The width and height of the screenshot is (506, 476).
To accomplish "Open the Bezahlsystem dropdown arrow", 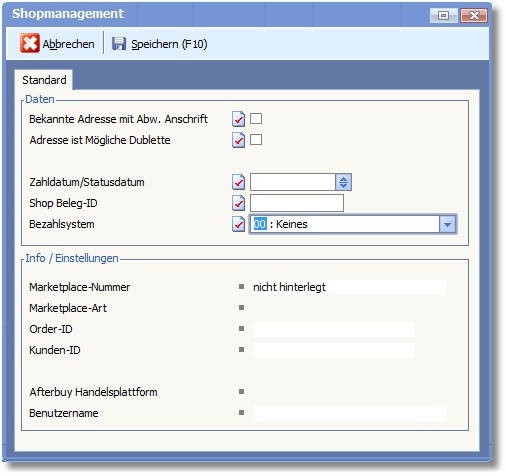I will 447,224.
